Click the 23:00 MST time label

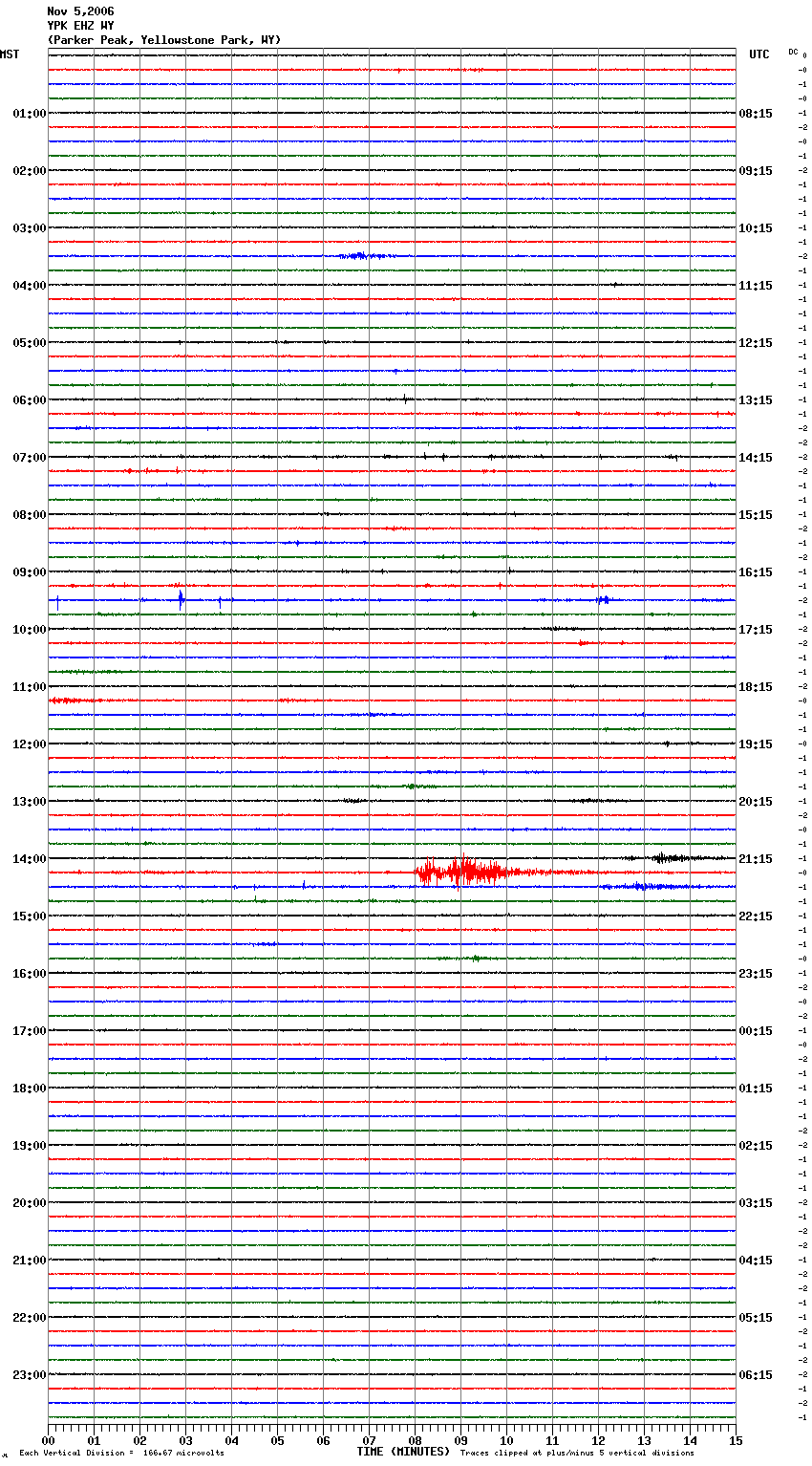pyautogui.click(x=30, y=1375)
